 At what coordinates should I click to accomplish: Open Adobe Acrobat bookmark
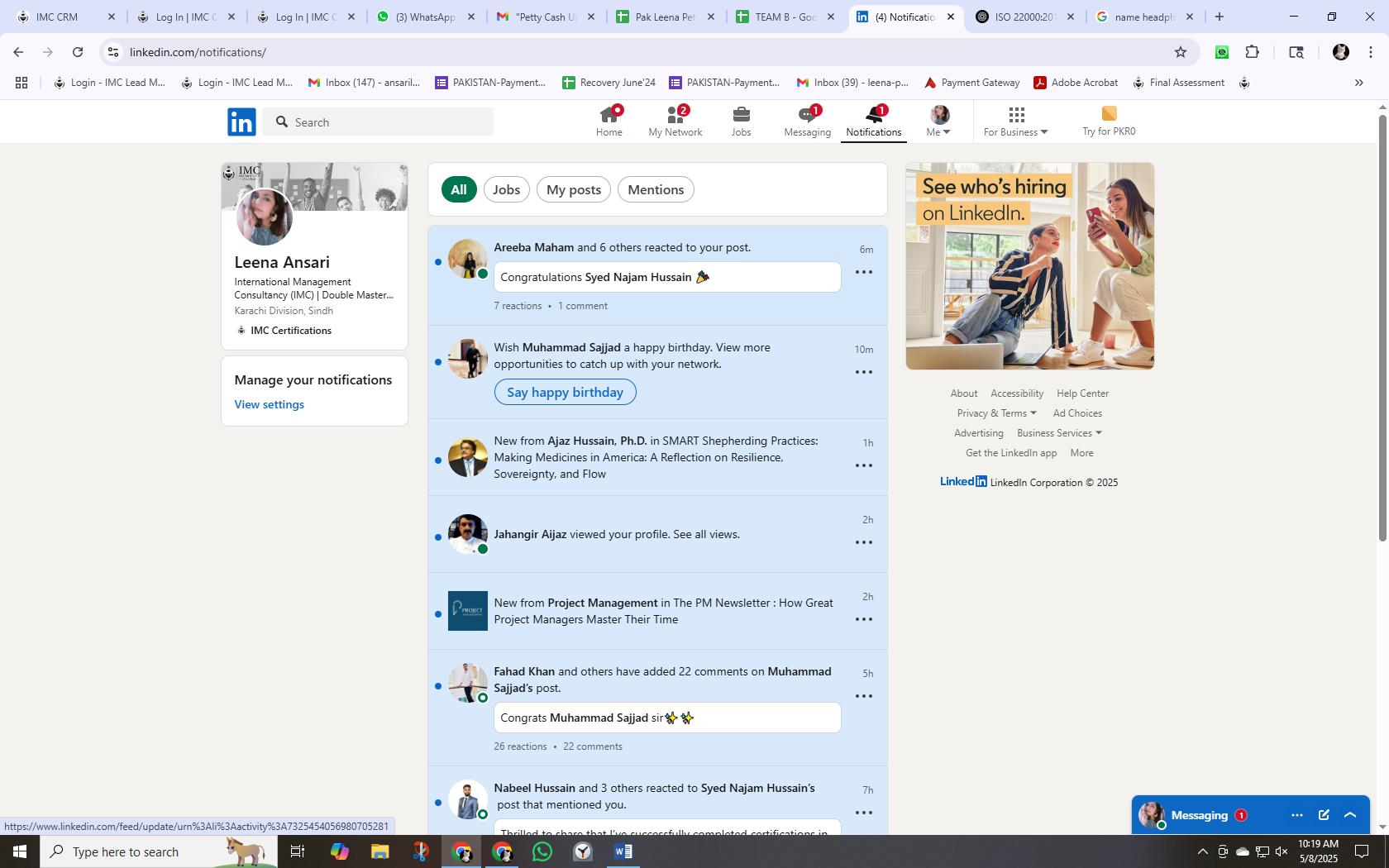(1076, 83)
